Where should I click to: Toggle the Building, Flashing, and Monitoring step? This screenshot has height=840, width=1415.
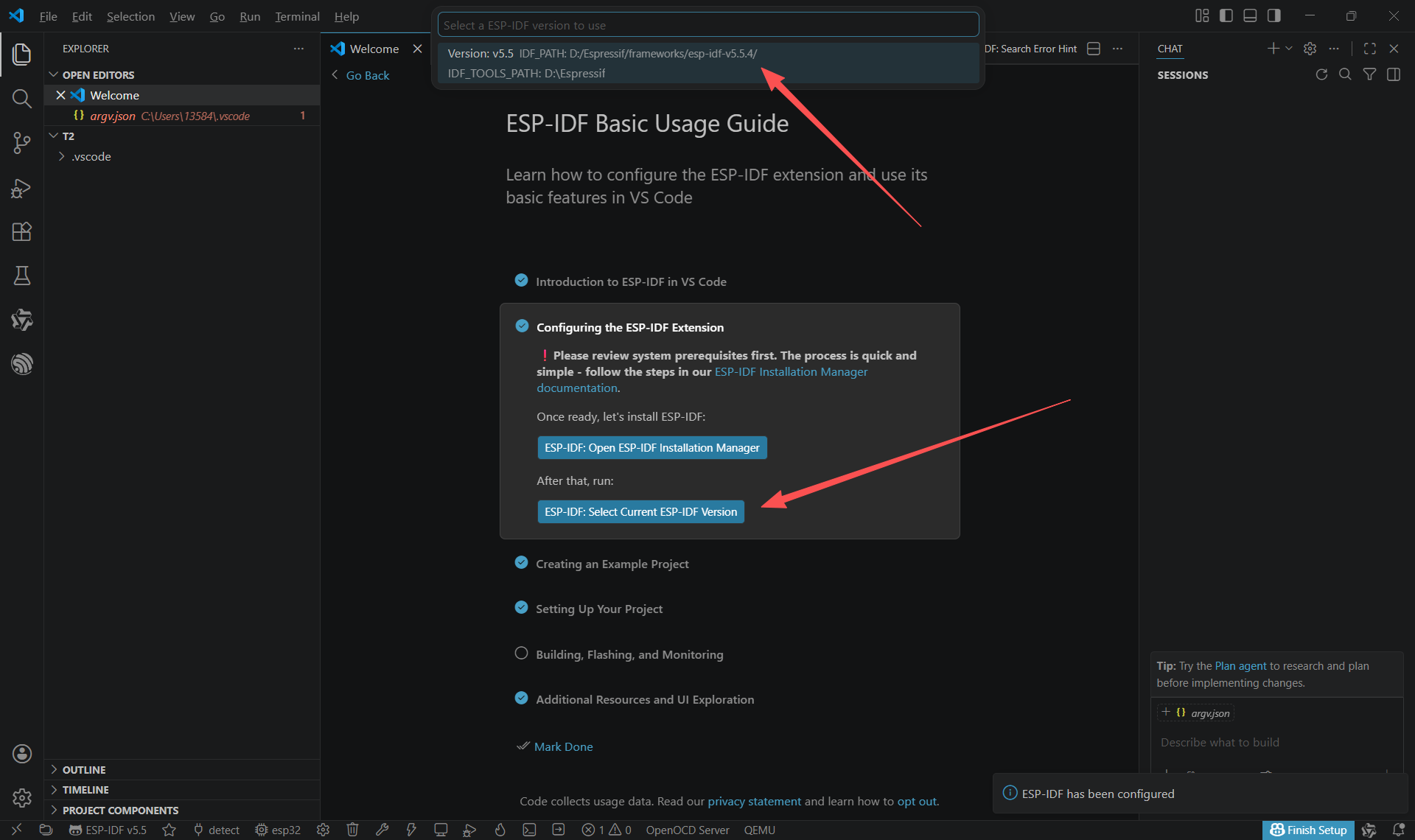[521, 654]
